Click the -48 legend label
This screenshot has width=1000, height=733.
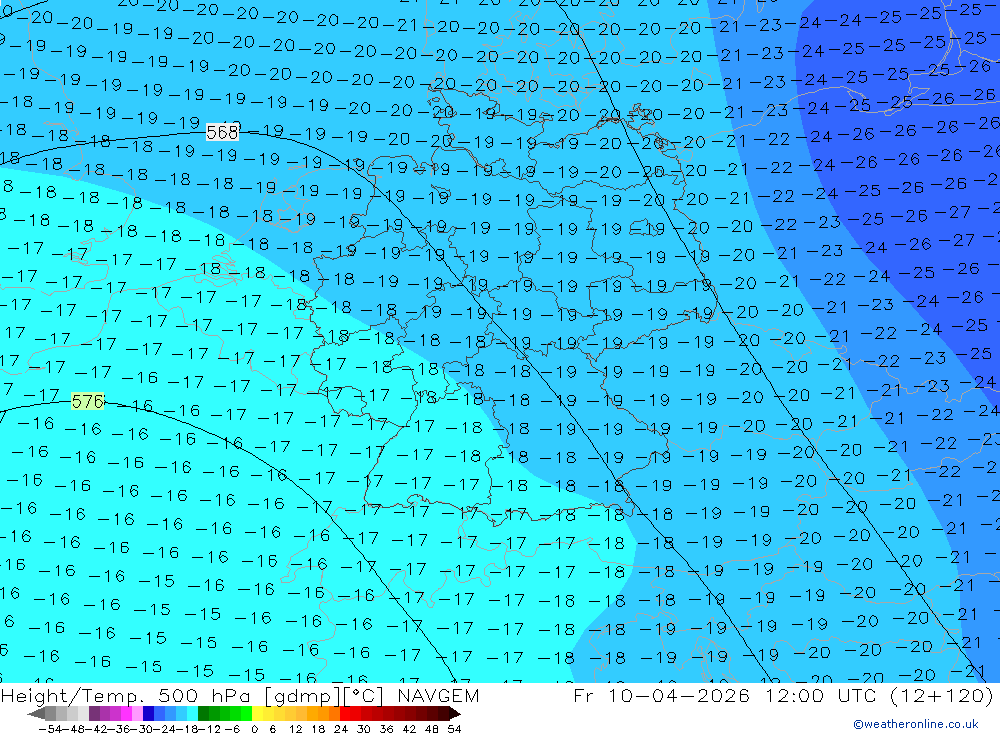[x=74, y=729]
